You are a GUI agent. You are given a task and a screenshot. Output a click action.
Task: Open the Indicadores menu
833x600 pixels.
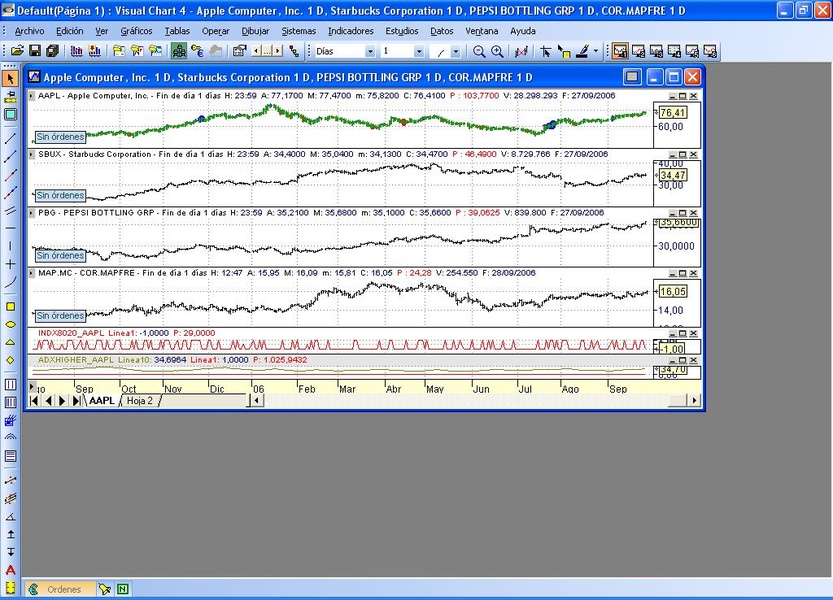point(351,31)
